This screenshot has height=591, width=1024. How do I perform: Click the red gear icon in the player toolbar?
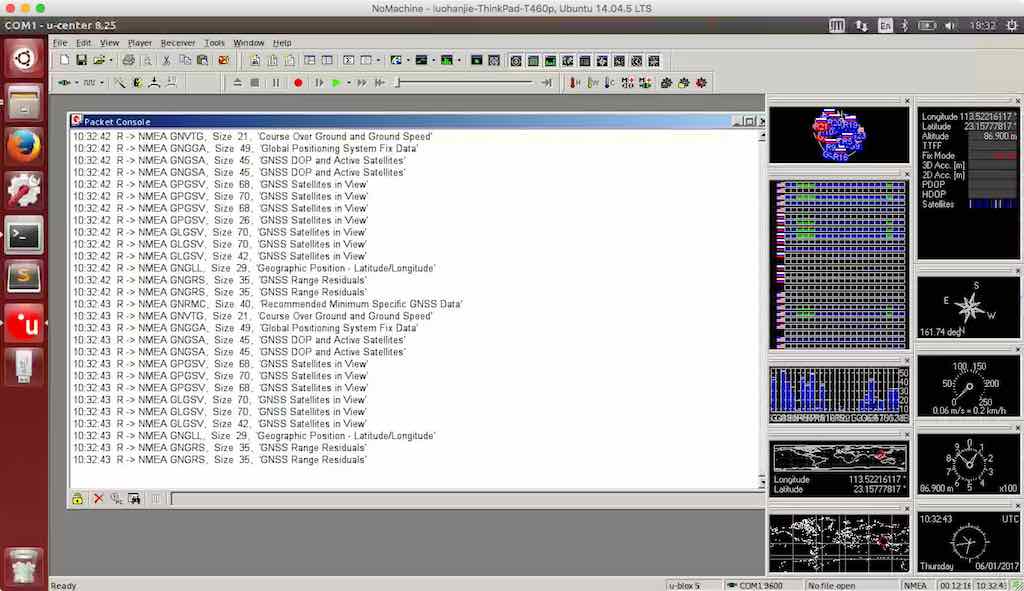[x=701, y=83]
